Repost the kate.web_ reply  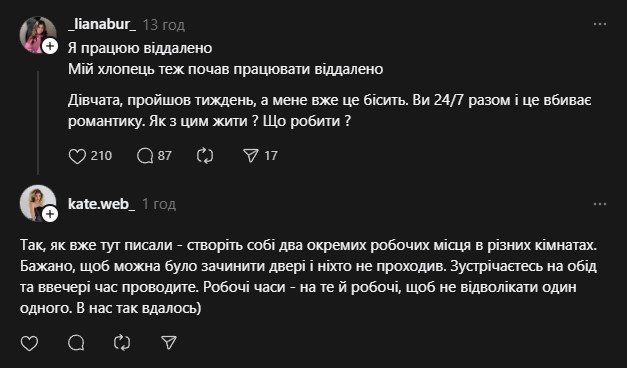tap(122, 343)
